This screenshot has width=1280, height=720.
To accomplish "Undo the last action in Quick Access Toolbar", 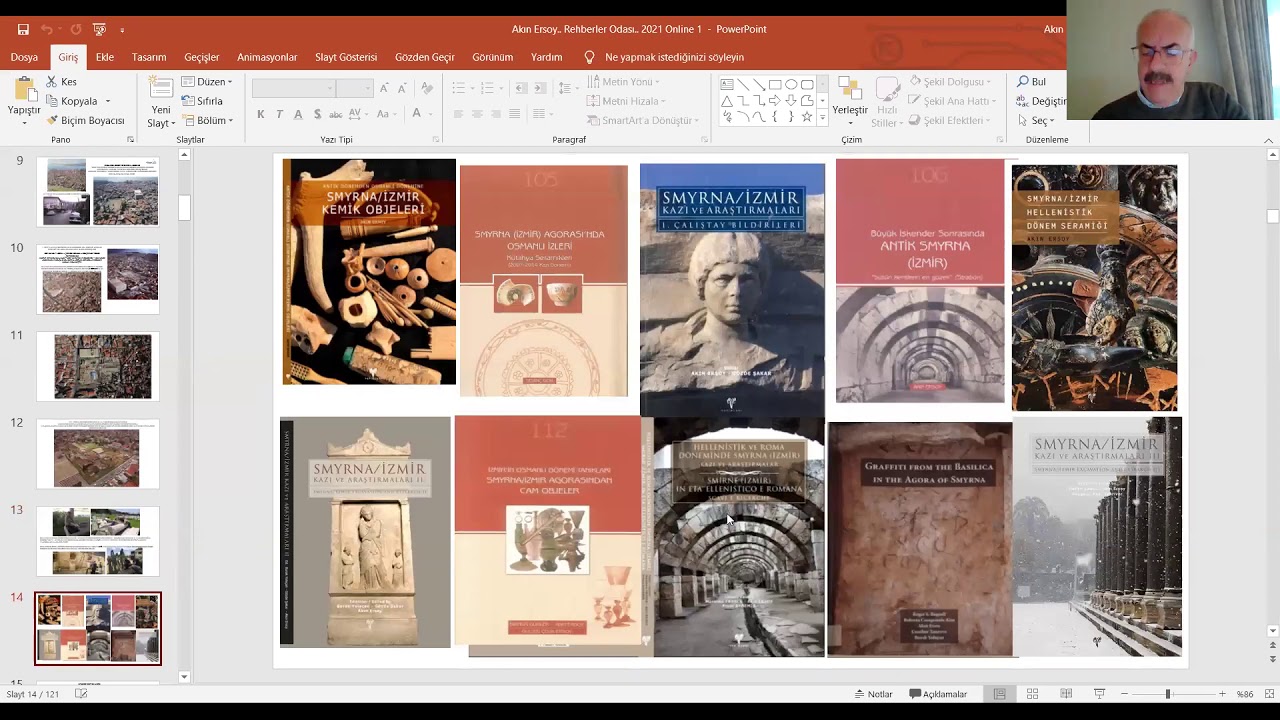I will (x=48, y=30).
